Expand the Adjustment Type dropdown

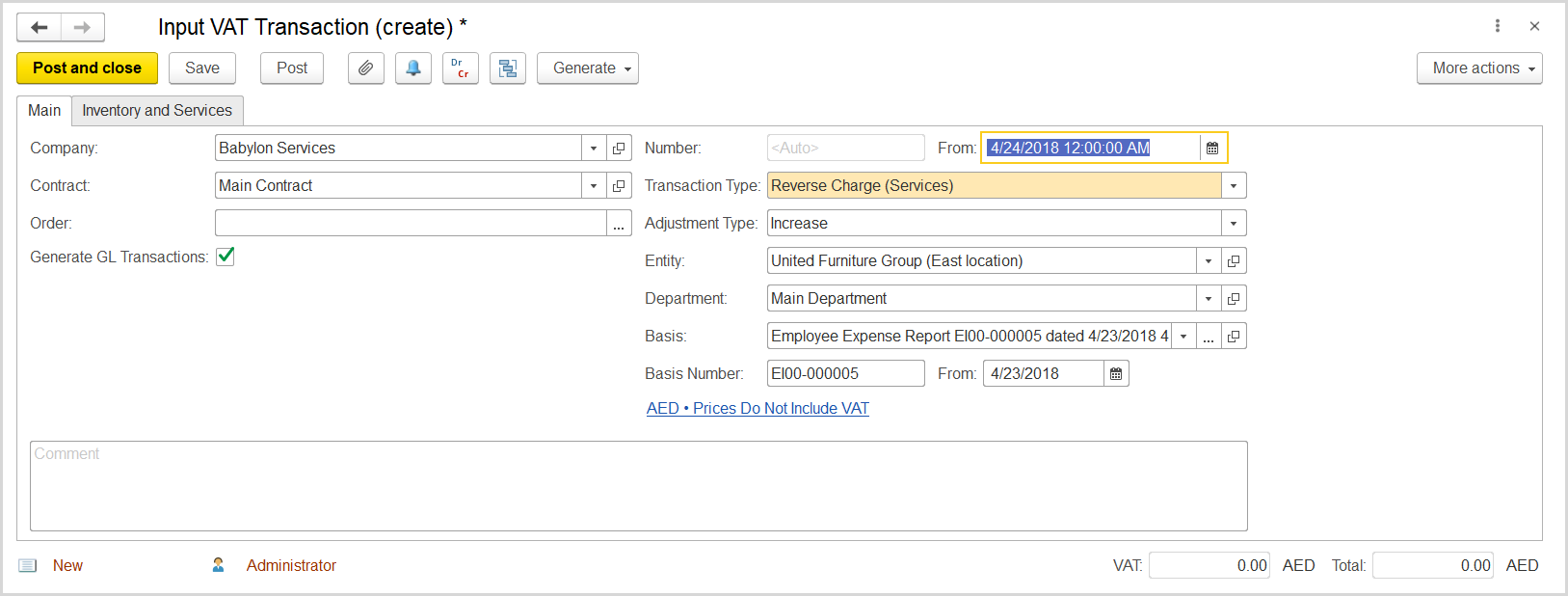pyautogui.click(x=1234, y=223)
